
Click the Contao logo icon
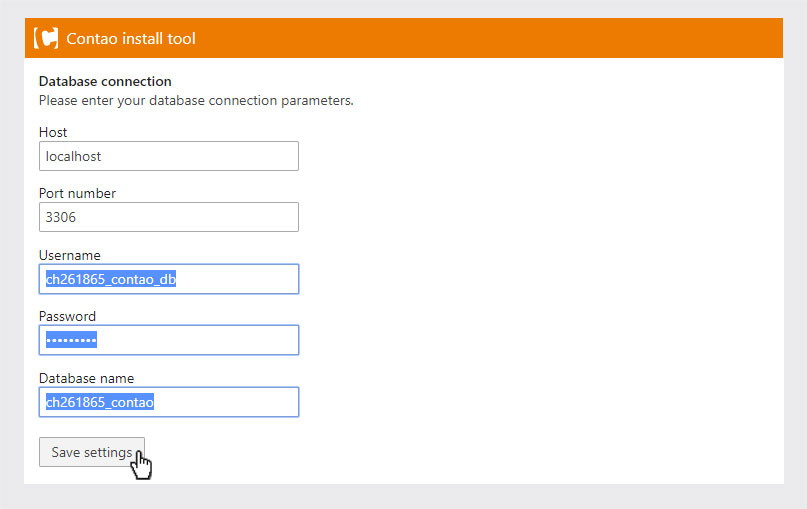coord(46,38)
